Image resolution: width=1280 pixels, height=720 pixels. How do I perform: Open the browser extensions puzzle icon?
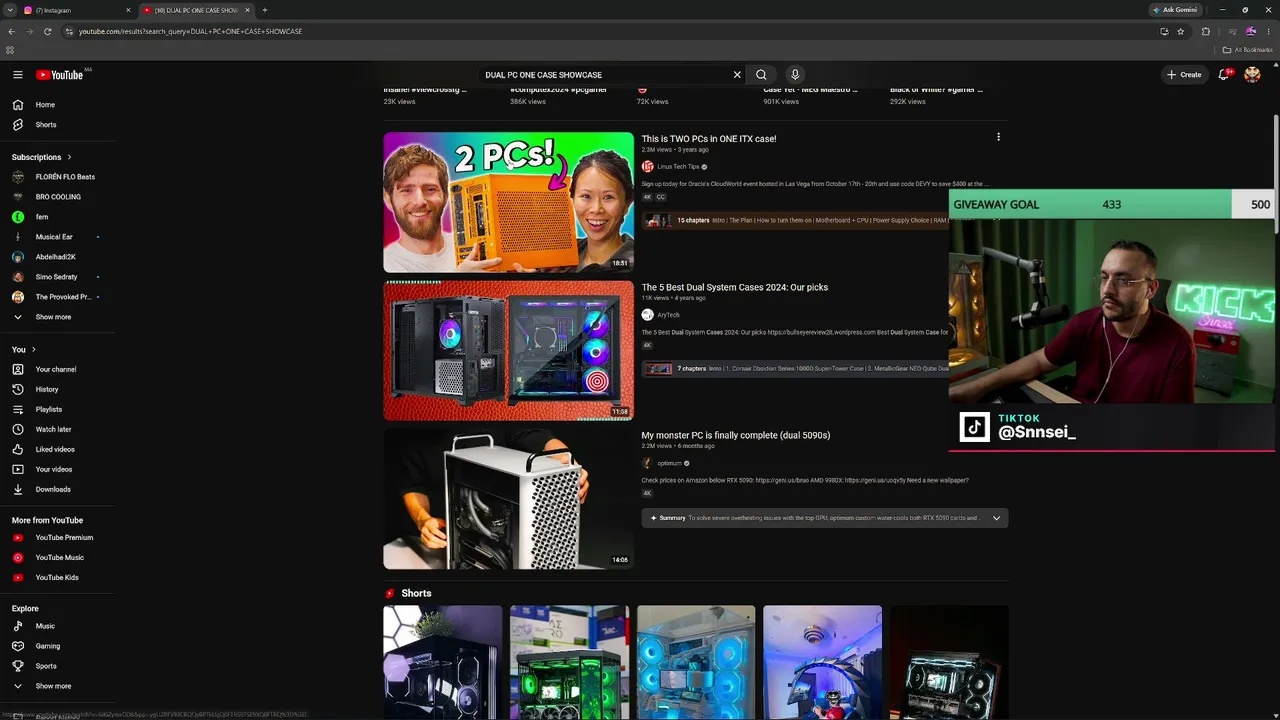1205,31
